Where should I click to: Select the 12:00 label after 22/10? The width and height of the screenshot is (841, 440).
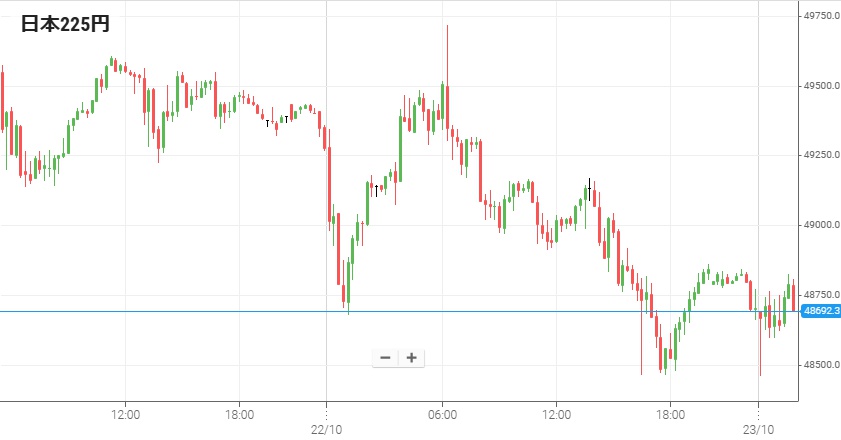pyautogui.click(x=556, y=414)
